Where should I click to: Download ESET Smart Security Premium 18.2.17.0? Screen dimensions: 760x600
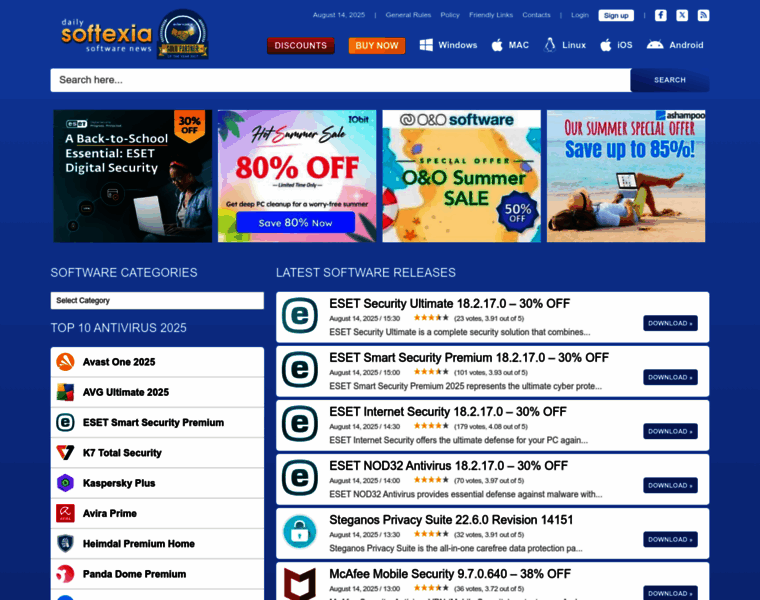[670, 378]
